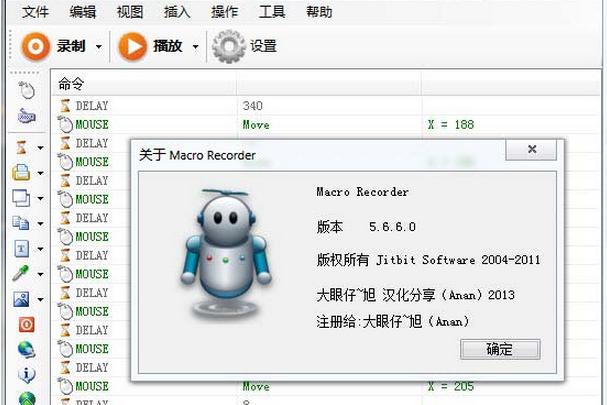Open the 工具 menu
Screen dimensions: 607x405
pos(272,12)
